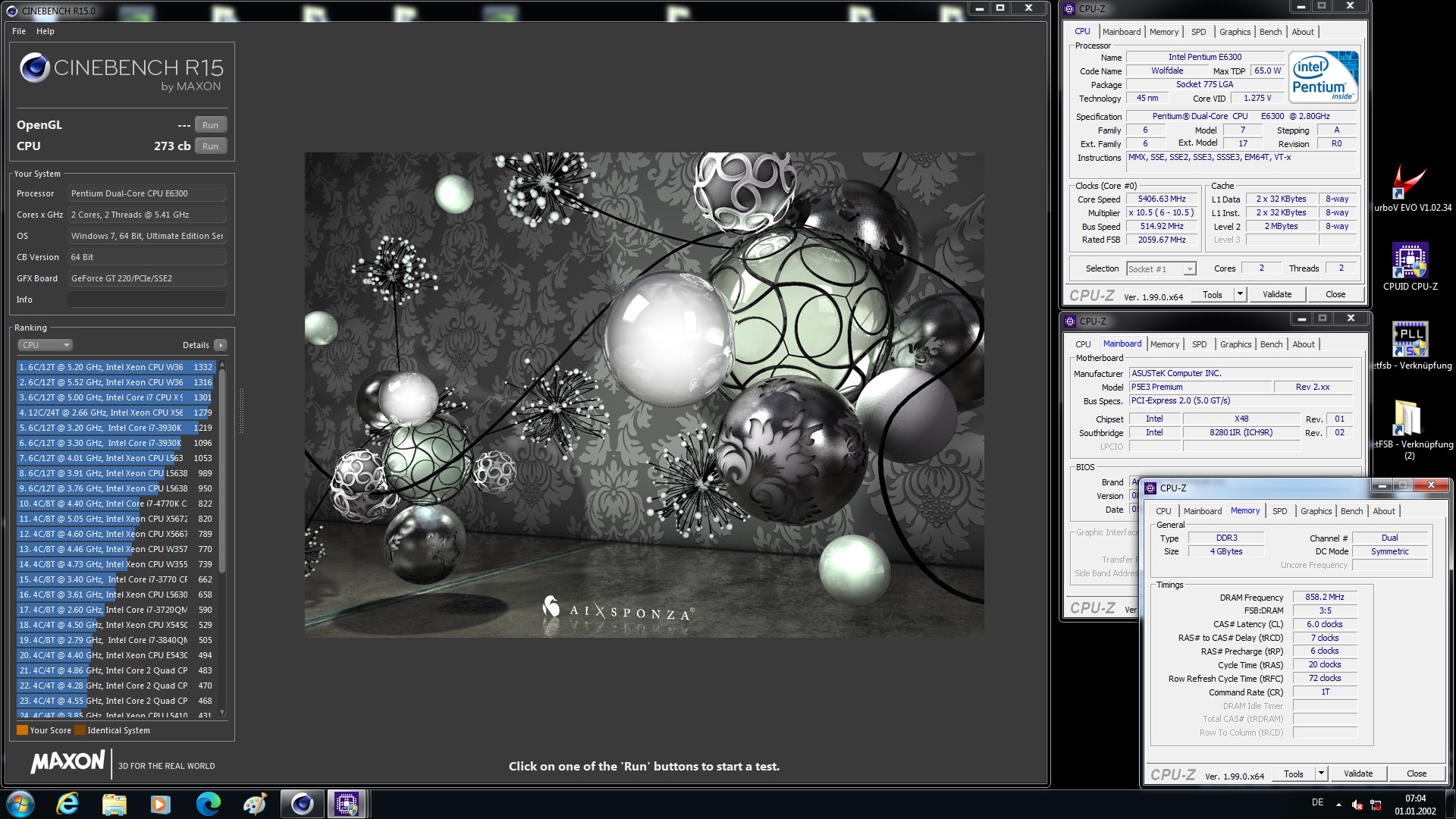The image size is (1456, 819).
Task: Switch to CPU tab in Mainboard CPU-Z window
Action: 1083,344
